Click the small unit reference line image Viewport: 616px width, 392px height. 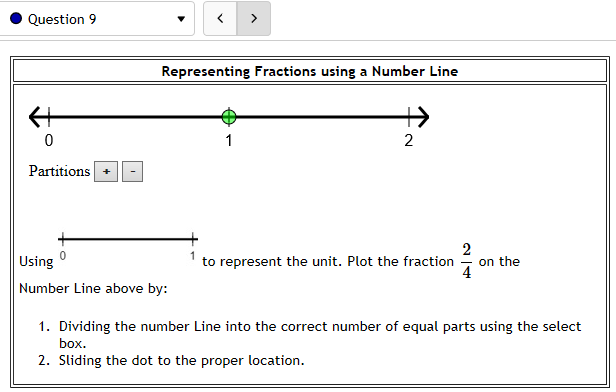pos(127,246)
